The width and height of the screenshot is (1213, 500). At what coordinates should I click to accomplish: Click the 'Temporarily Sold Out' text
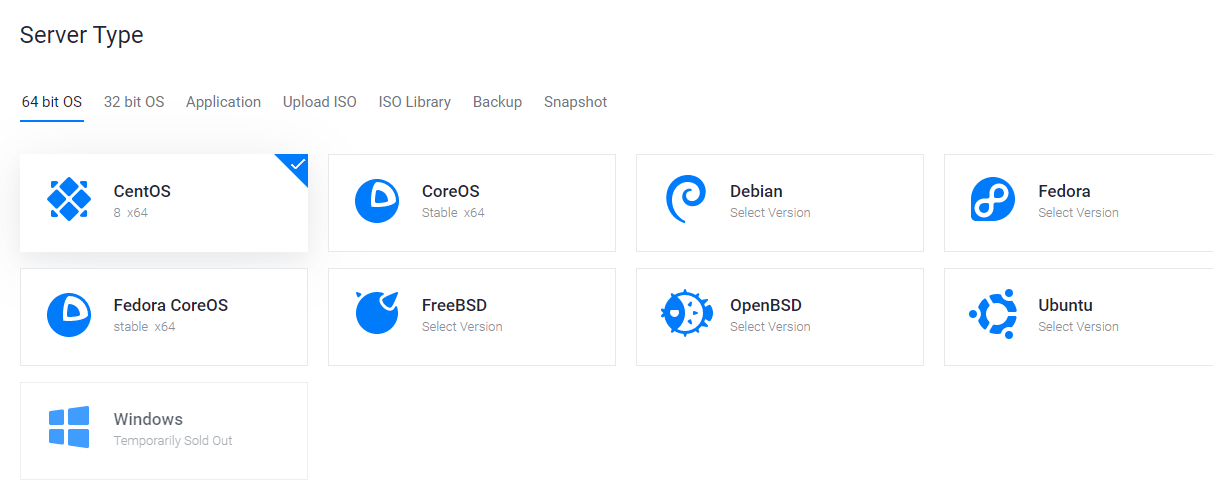(173, 441)
